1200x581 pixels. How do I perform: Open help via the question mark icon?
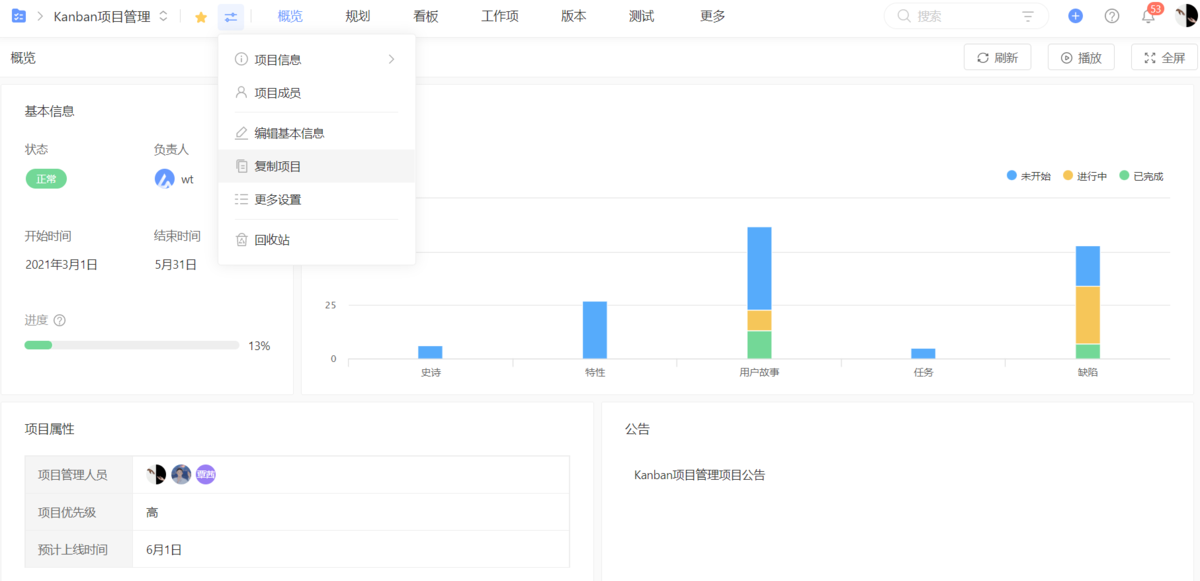[1111, 16]
